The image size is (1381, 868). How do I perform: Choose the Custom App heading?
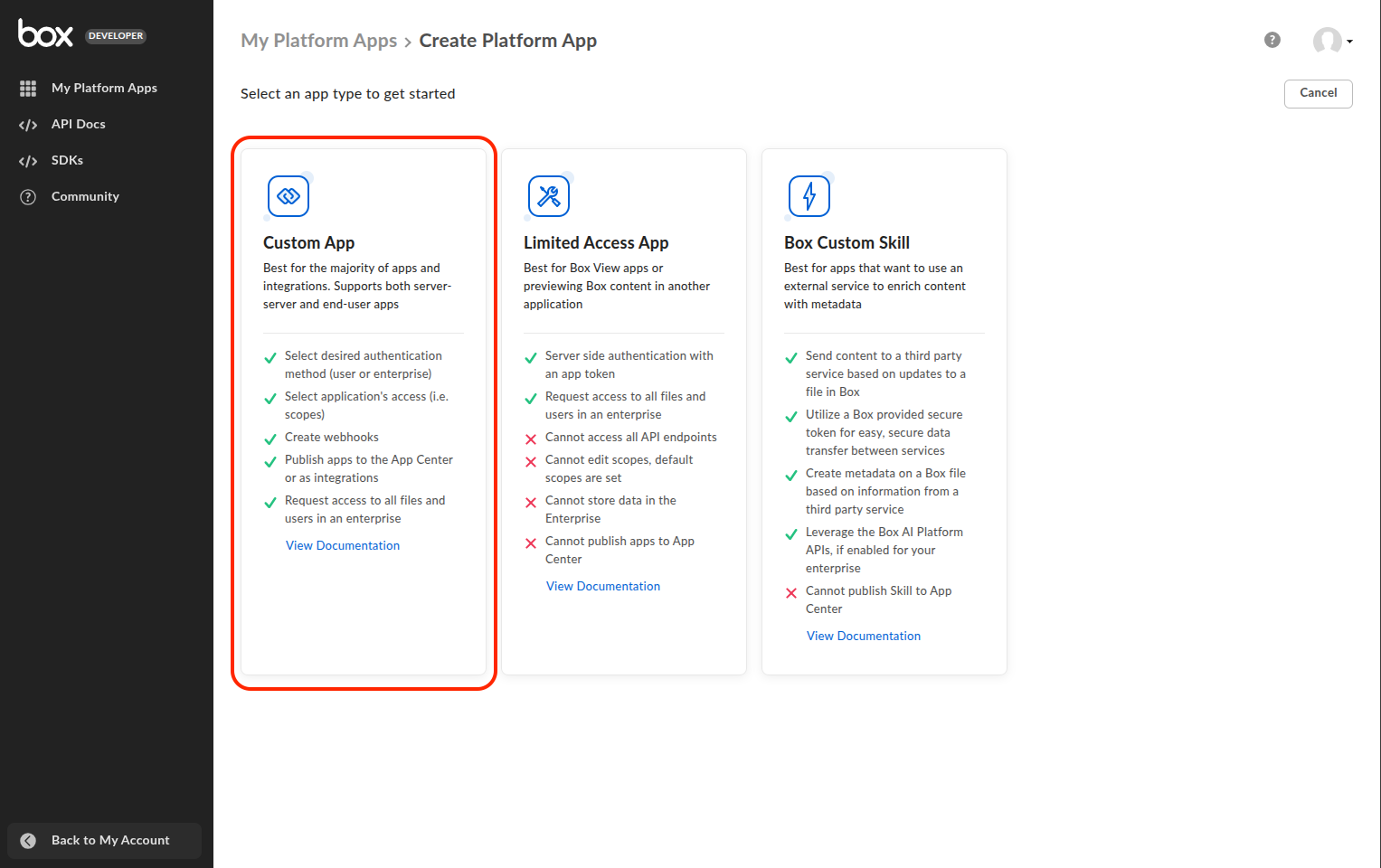pos(308,242)
